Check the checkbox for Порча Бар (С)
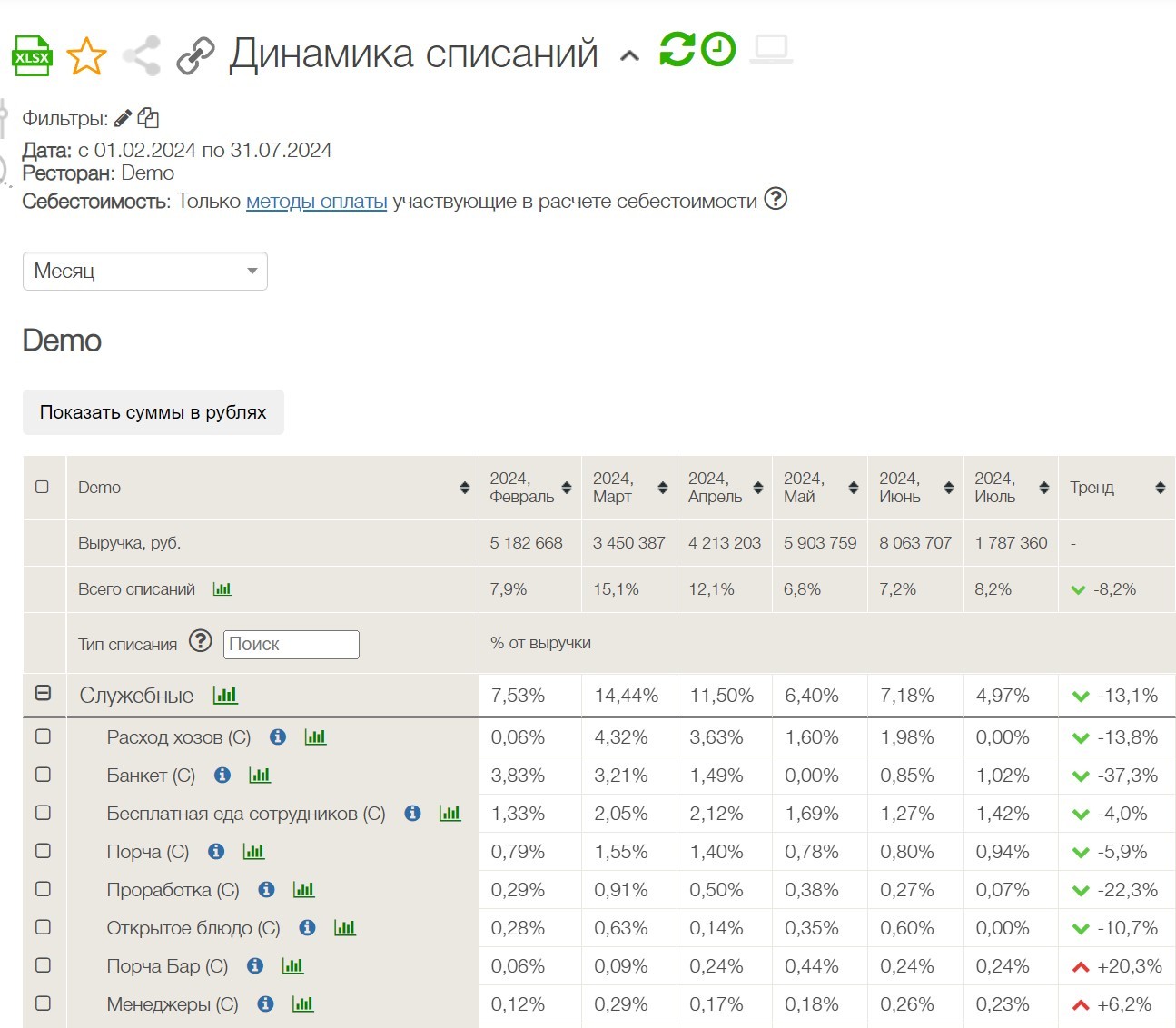1176x1028 pixels. (43, 965)
